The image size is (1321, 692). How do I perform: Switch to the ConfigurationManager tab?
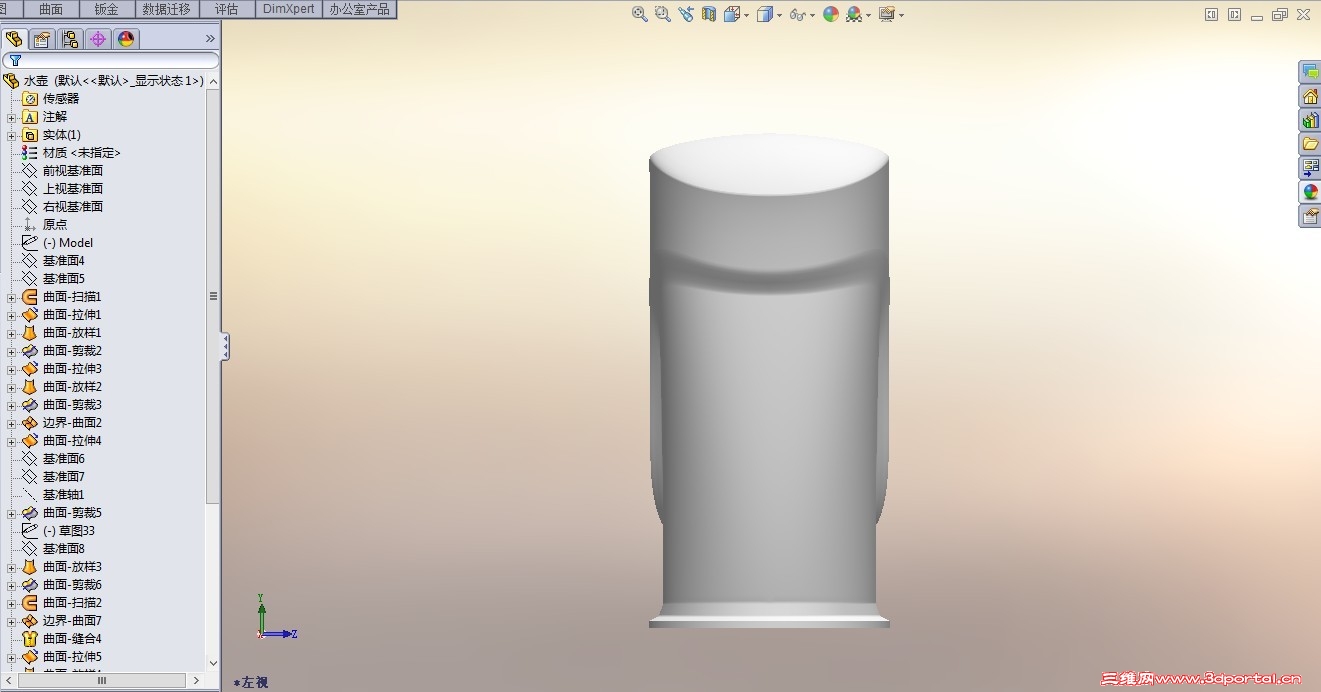70,39
